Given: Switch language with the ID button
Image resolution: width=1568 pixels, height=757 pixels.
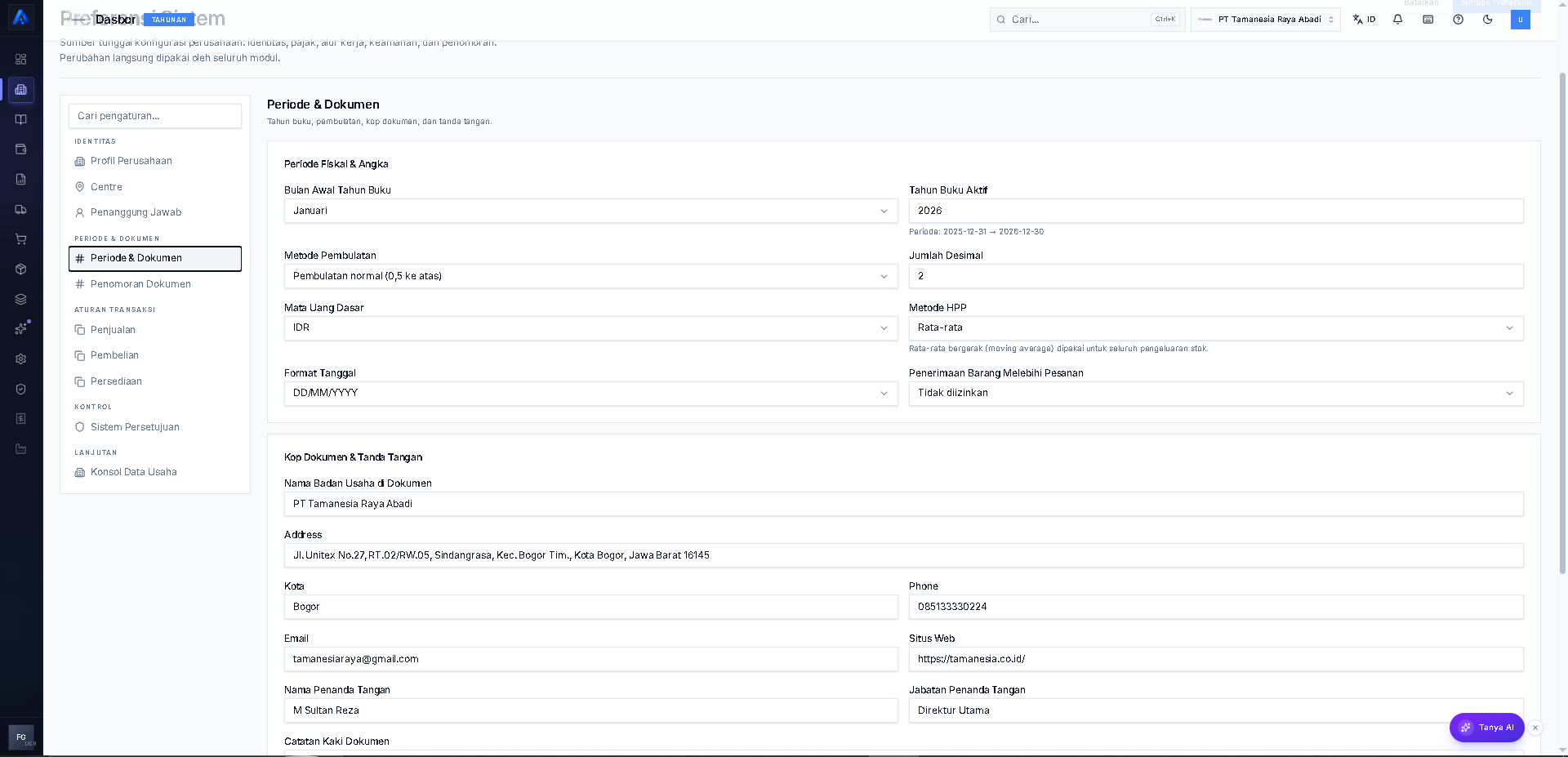Looking at the screenshot, I should (1364, 20).
